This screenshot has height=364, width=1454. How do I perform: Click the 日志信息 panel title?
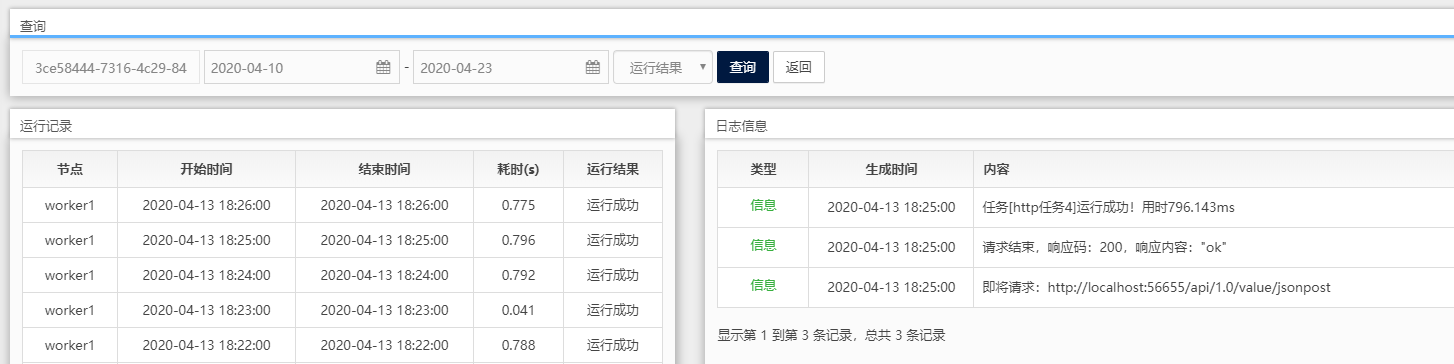[741, 126]
